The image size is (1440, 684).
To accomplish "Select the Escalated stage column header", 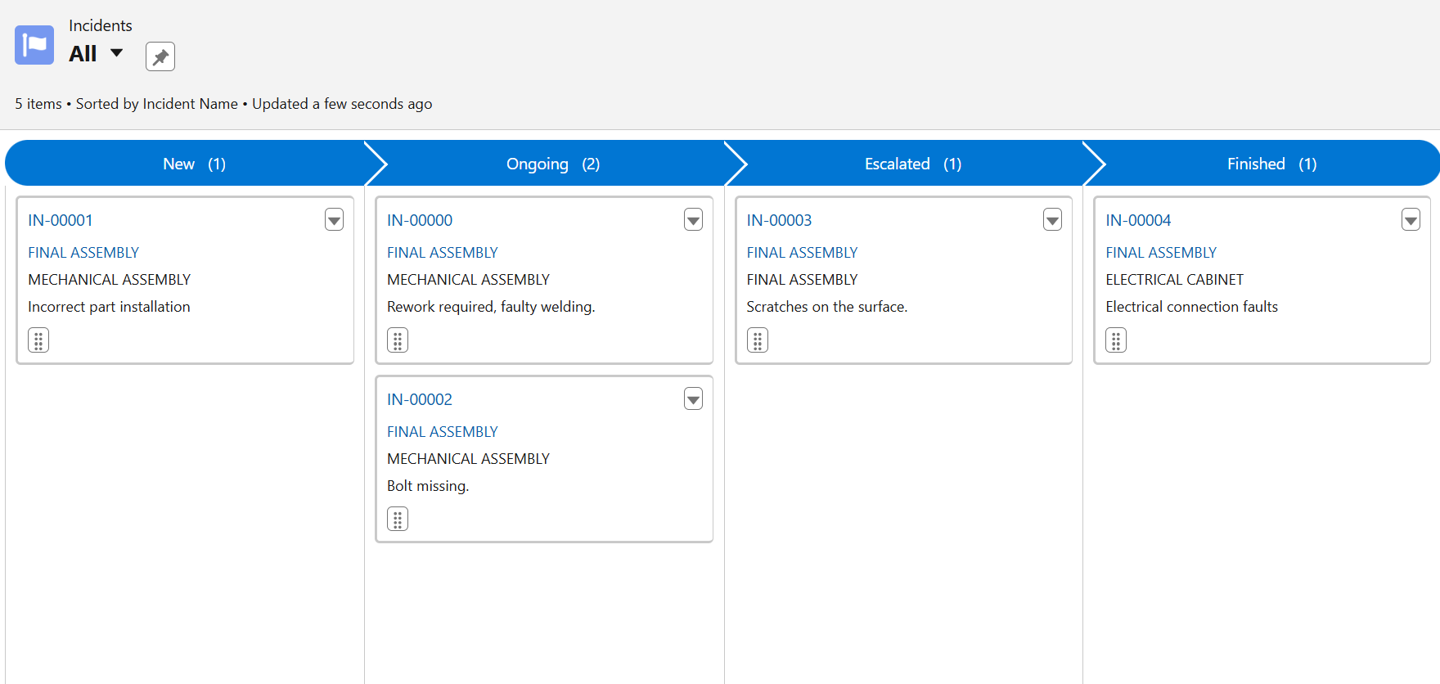I will point(911,164).
